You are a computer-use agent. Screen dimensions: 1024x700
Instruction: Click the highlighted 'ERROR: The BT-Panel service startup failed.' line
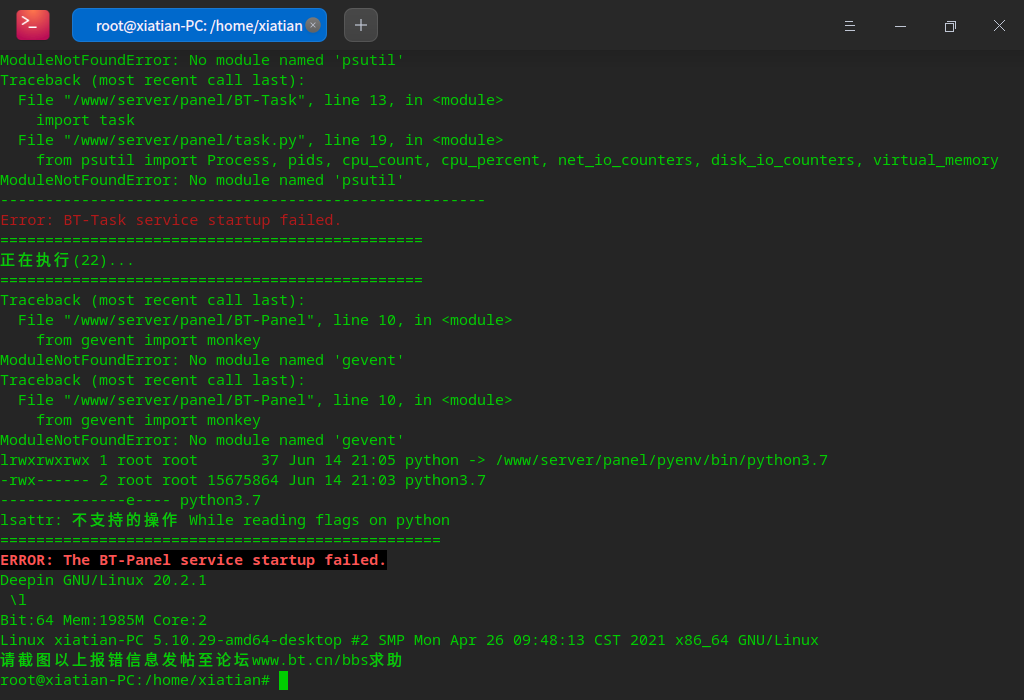(193, 560)
